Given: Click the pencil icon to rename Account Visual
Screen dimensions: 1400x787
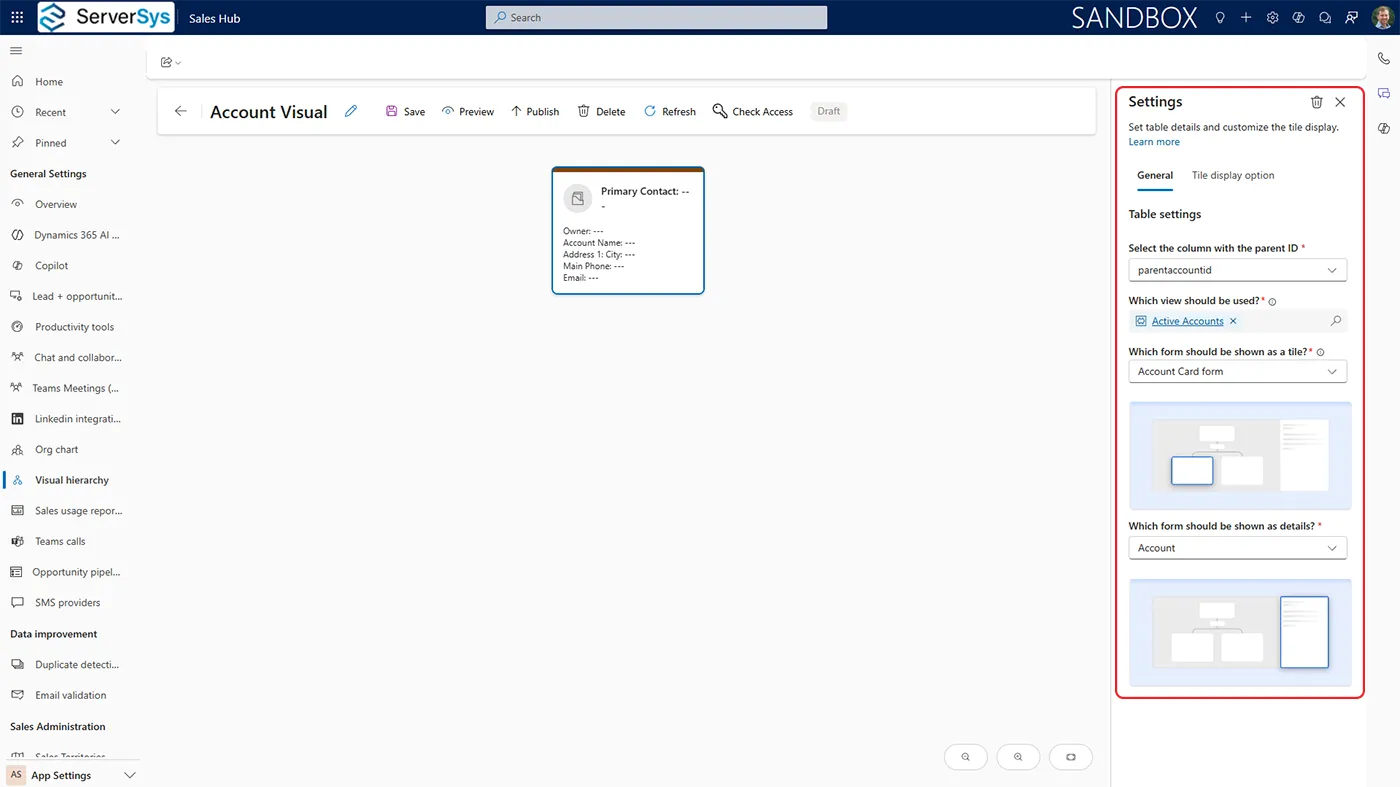Looking at the screenshot, I should pos(351,111).
